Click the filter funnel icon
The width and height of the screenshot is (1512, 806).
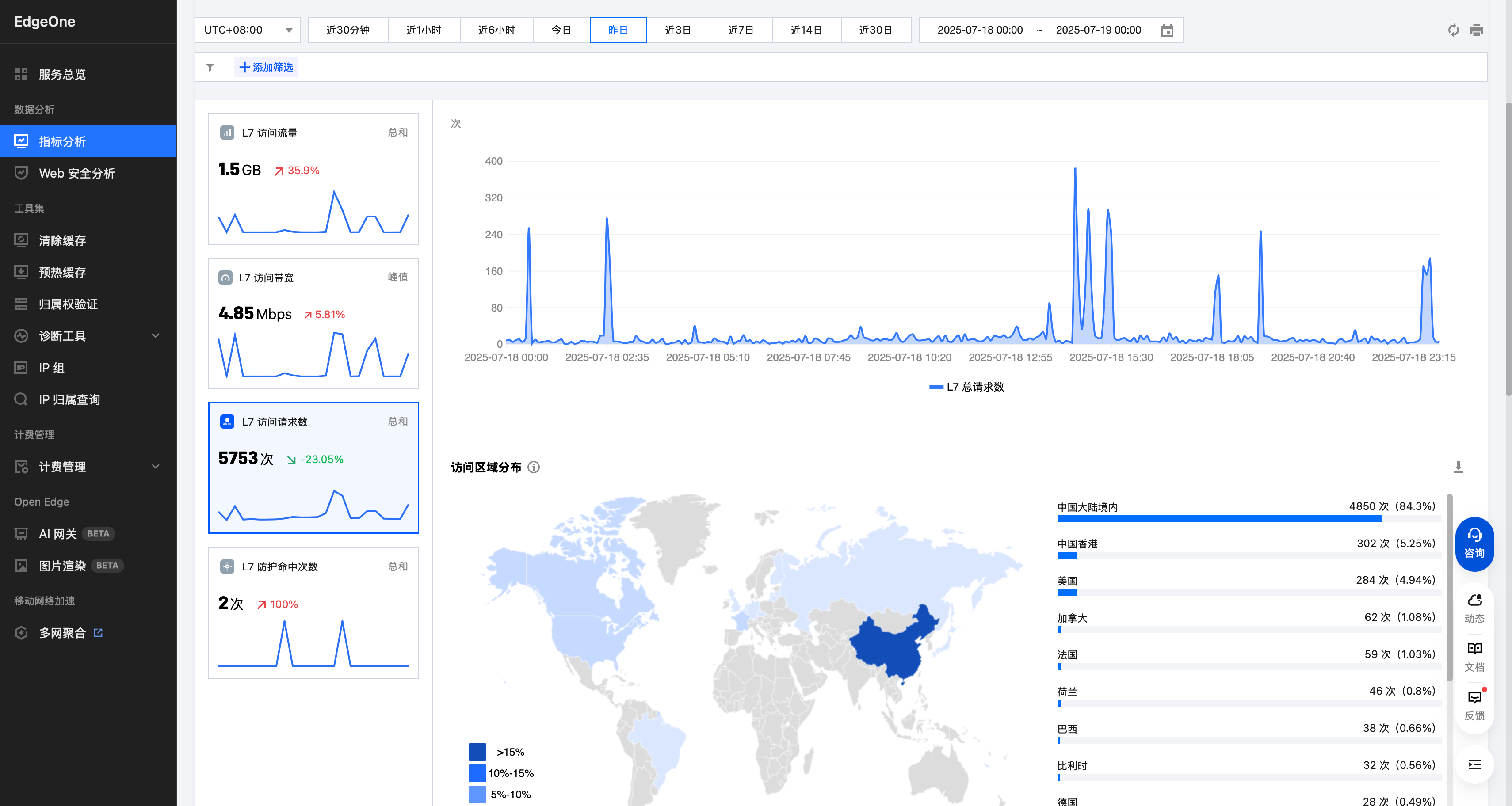210,68
